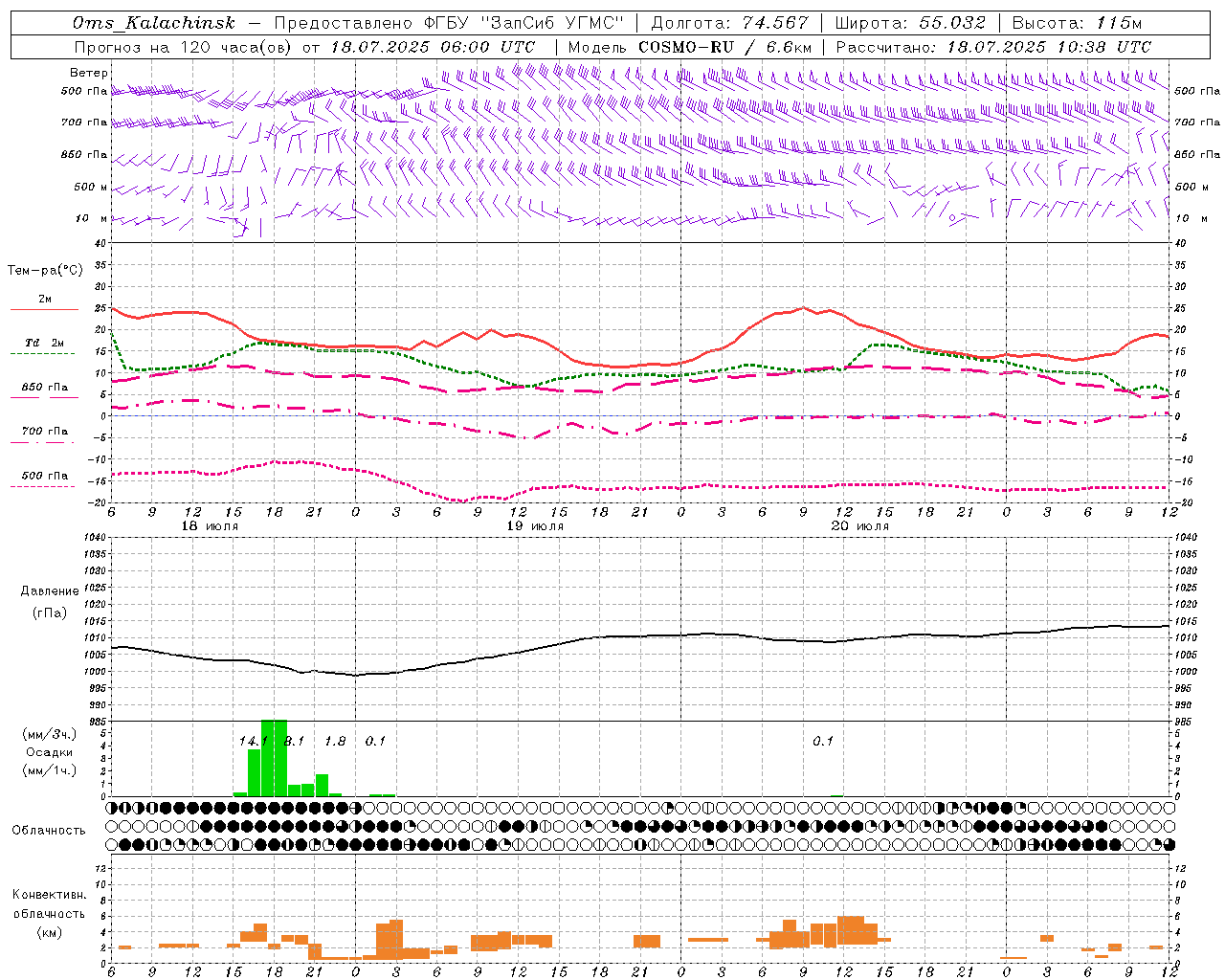Click the 1.8 precipitation total
1225x980 pixels.
[335, 741]
